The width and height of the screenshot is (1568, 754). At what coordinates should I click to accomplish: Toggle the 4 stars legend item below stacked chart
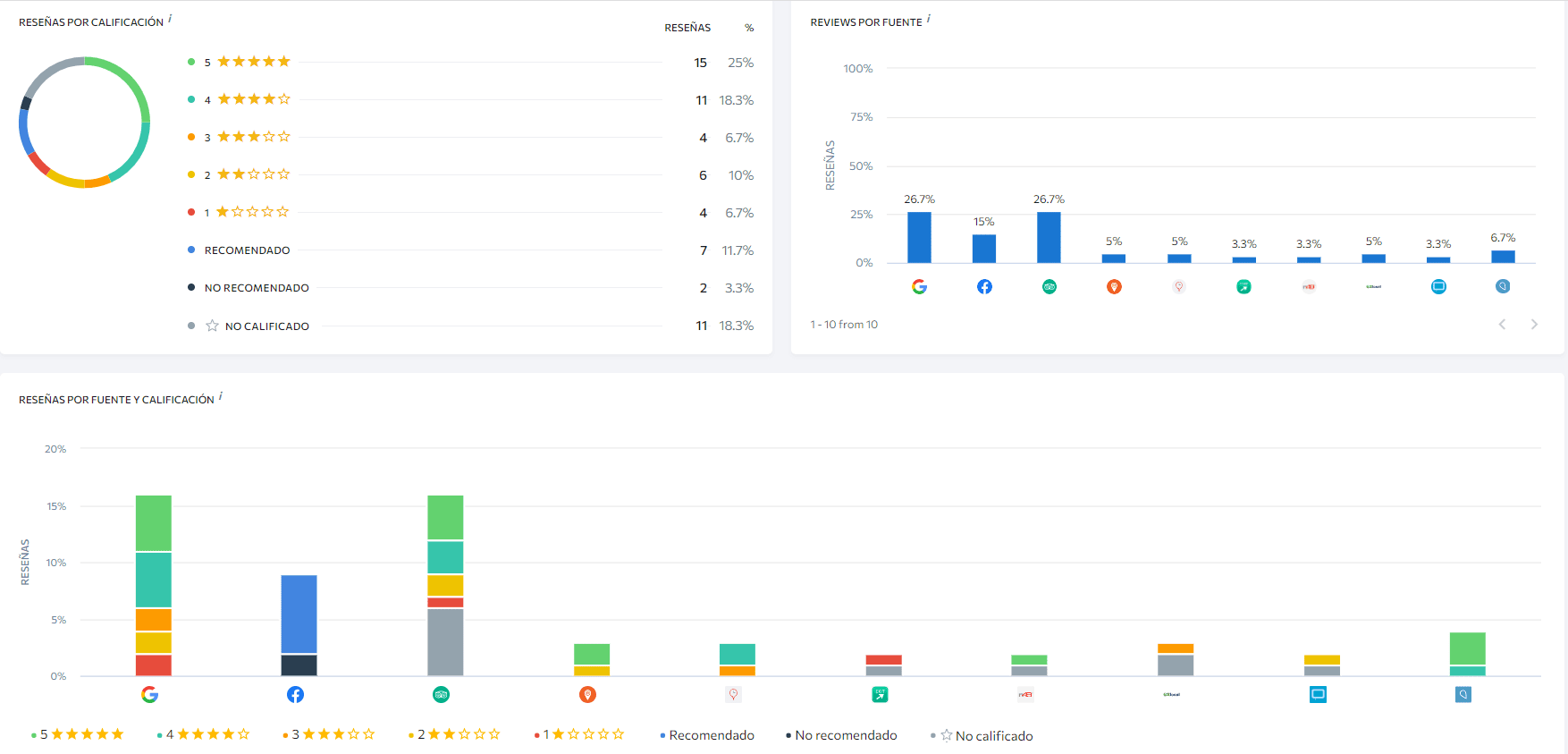203,734
